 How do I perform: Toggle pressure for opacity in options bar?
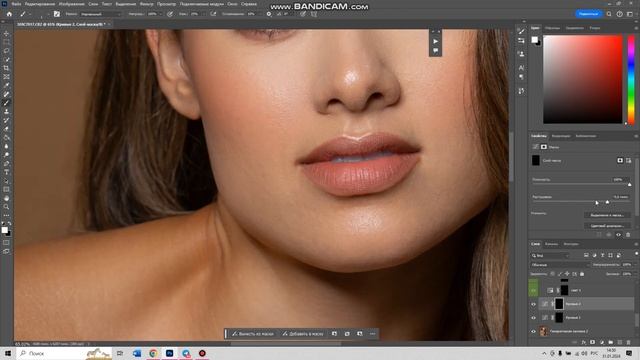[170, 14]
